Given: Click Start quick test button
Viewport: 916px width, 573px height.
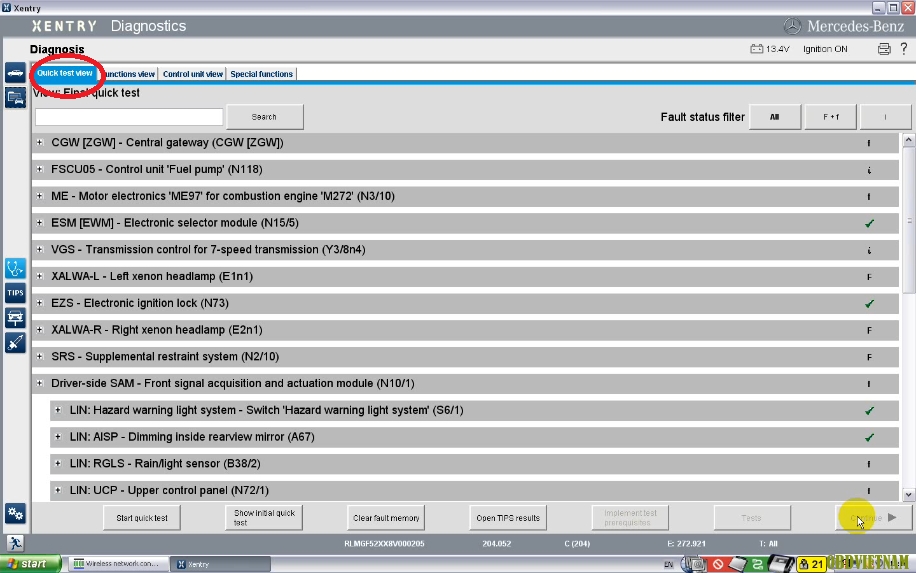Looking at the screenshot, I should tap(142, 518).
